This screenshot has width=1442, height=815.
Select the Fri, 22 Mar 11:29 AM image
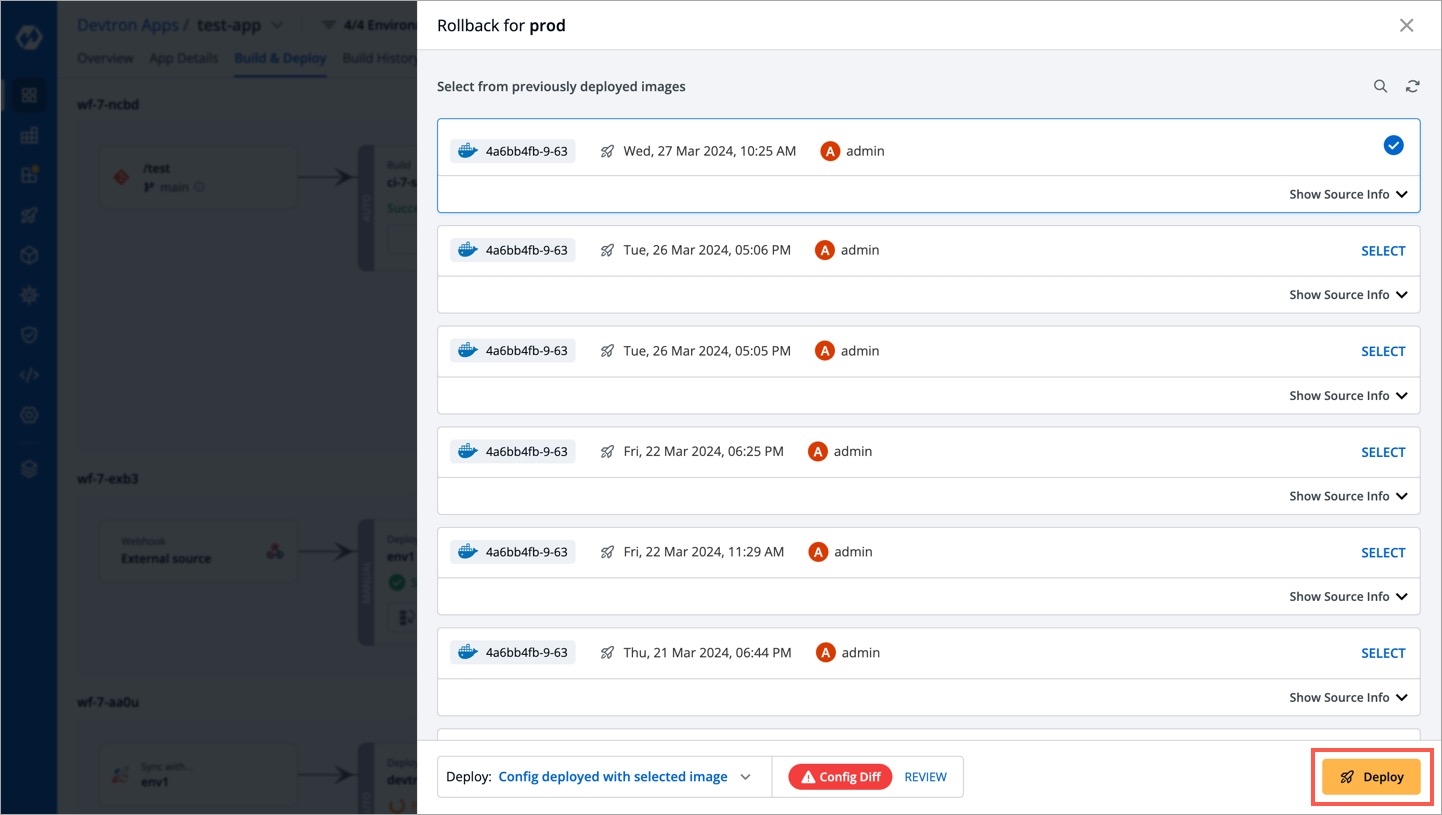(1383, 552)
